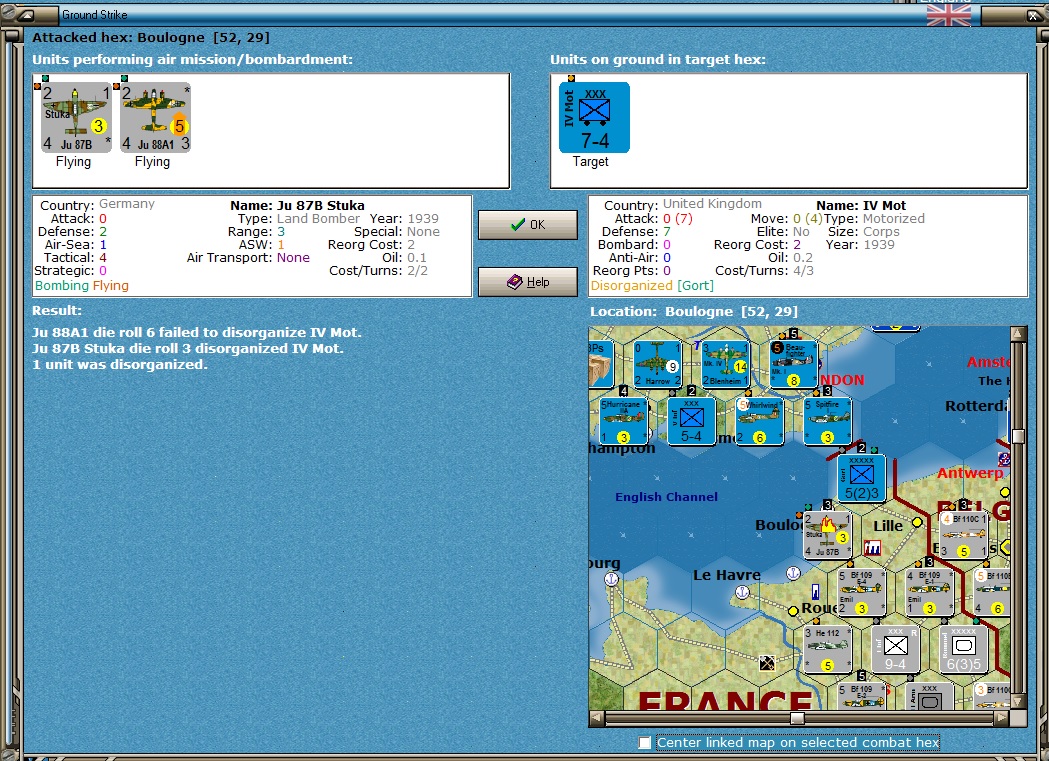The height and width of the screenshot is (761, 1049).
Task: Click the Blenheim Mk. IV counter on map
Action: click(725, 364)
